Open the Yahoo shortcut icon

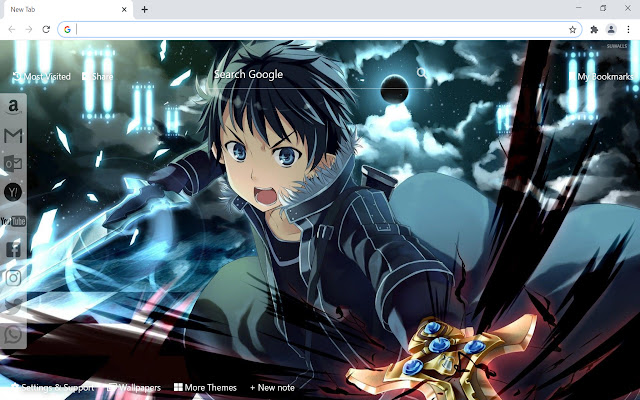pyautogui.click(x=13, y=192)
